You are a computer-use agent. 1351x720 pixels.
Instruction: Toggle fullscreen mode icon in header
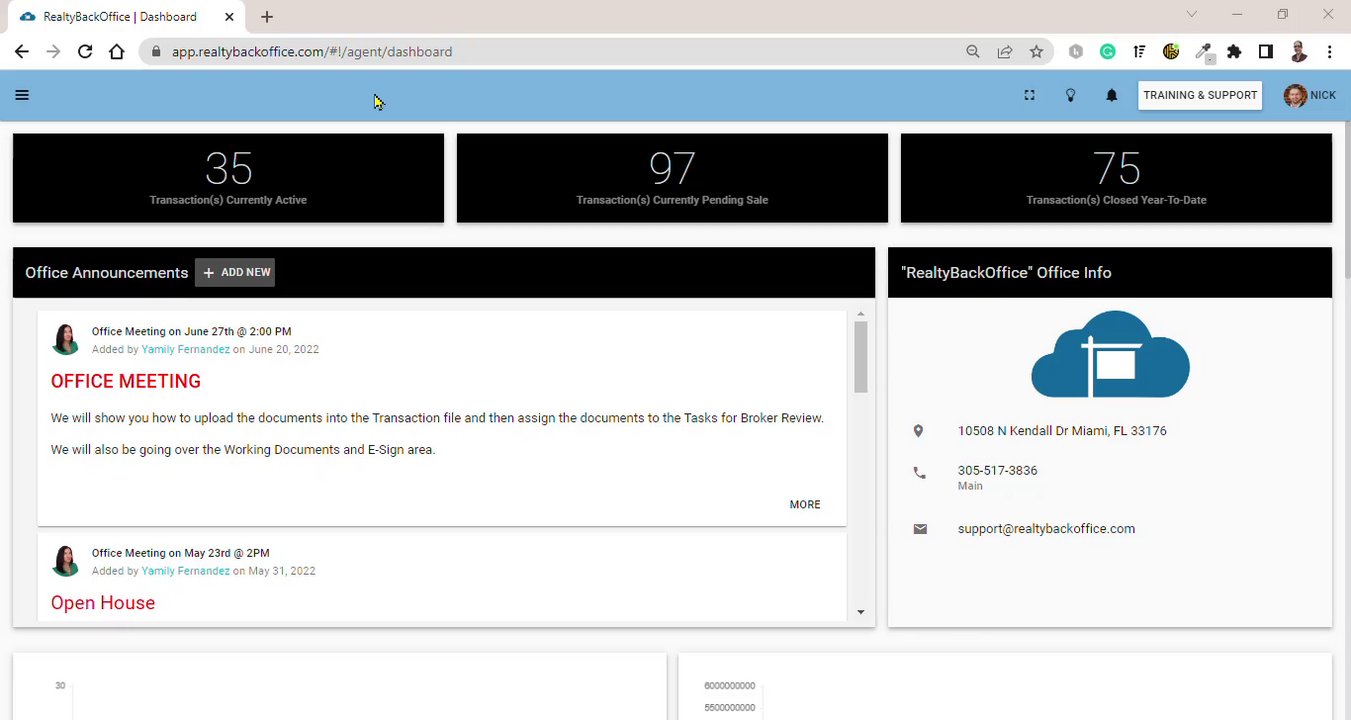pos(1029,95)
